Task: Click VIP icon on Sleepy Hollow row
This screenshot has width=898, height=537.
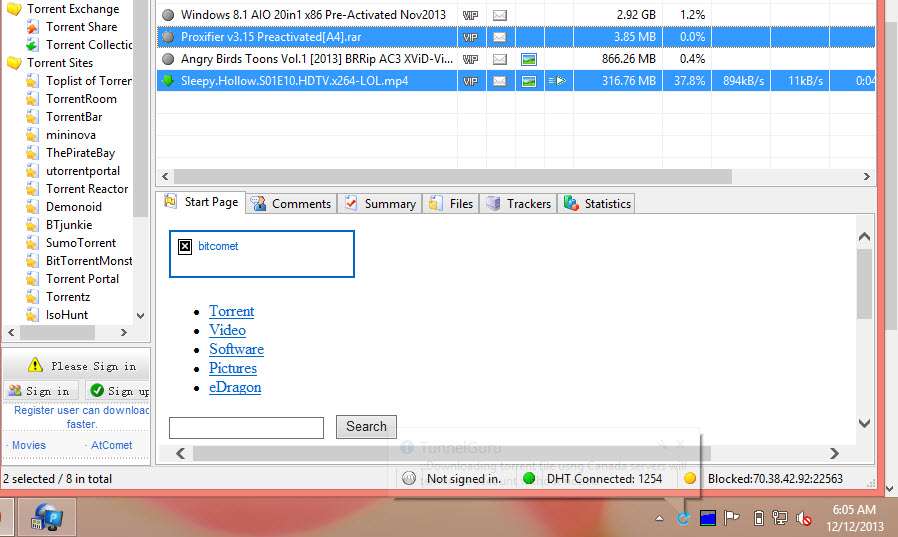Action: pos(470,81)
